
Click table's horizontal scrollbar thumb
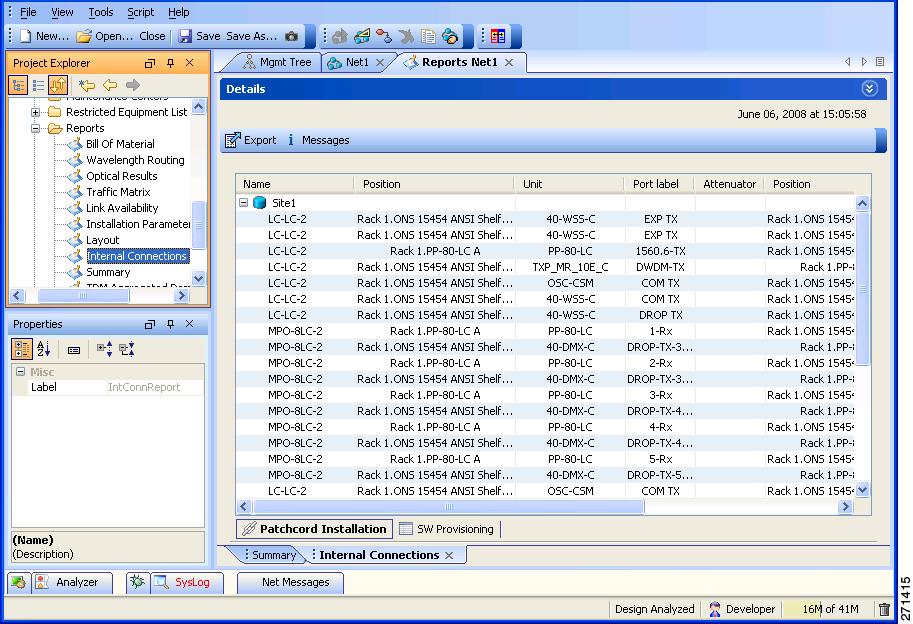tap(448, 506)
